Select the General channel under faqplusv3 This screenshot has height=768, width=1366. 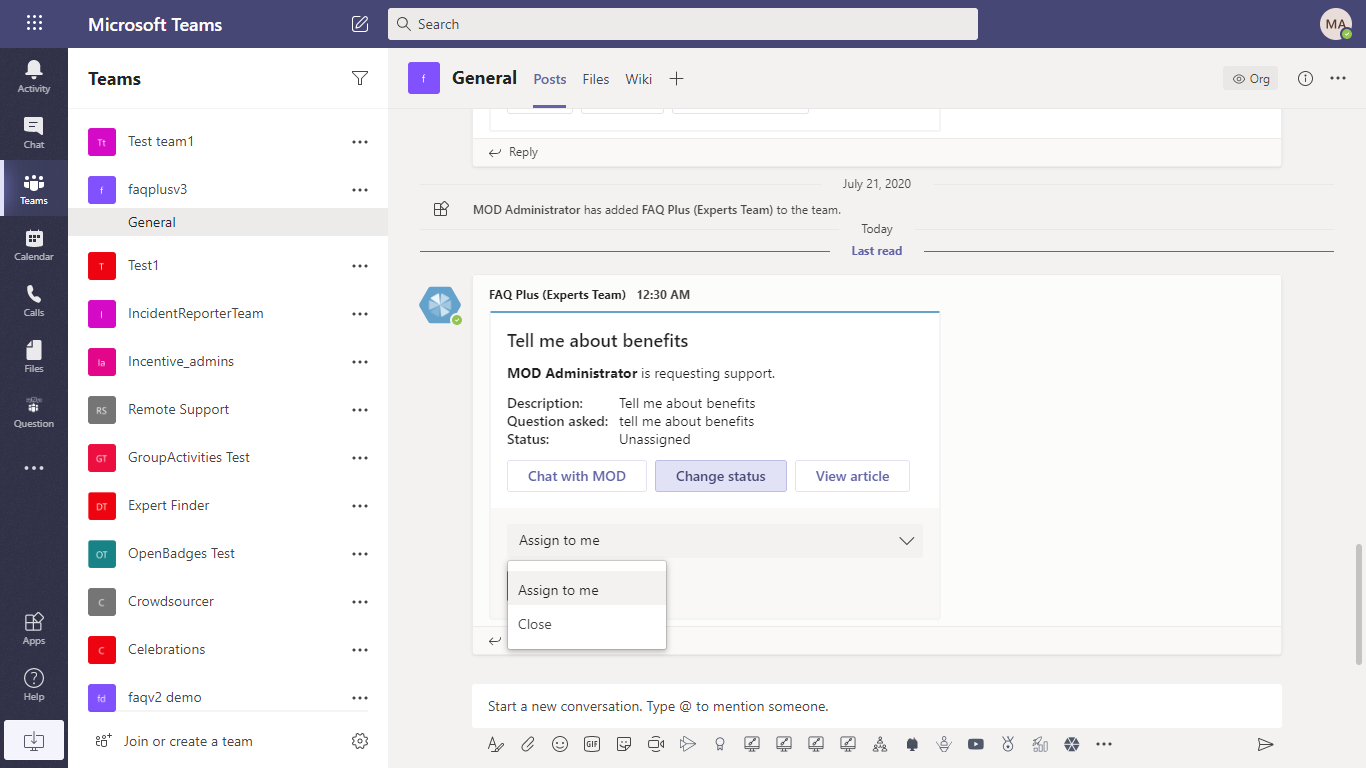tap(228, 222)
